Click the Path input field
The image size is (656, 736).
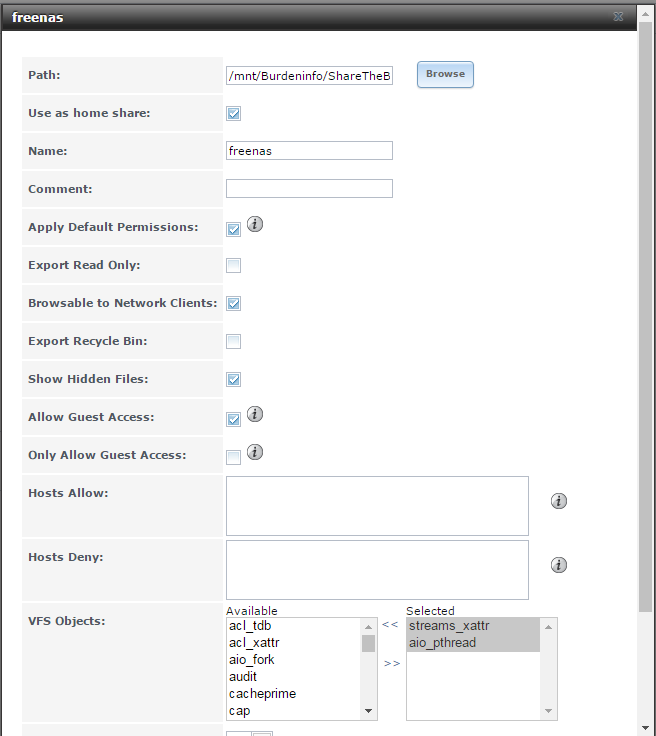309,76
